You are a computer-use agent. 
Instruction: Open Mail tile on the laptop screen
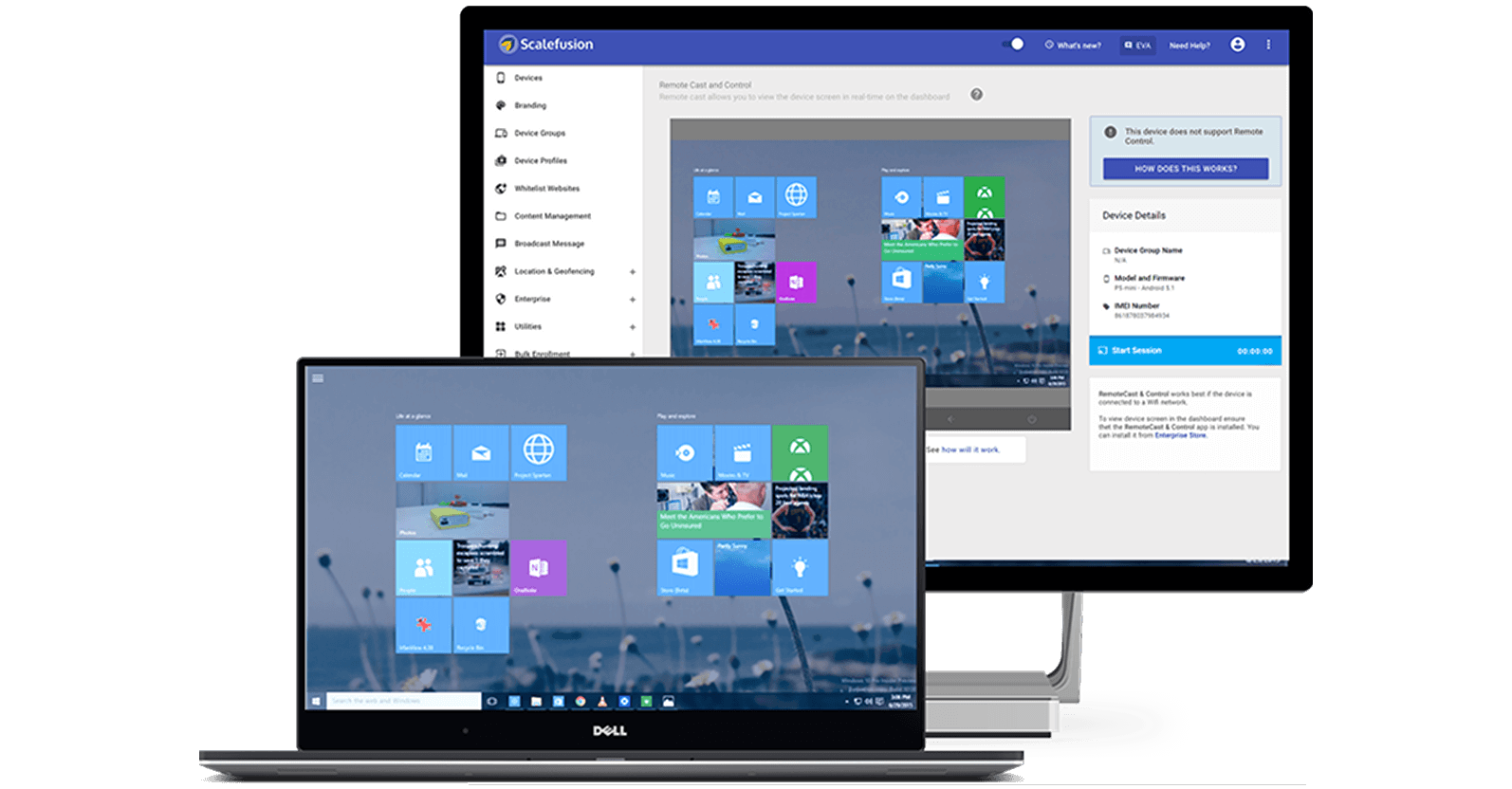tap(481, 452)
